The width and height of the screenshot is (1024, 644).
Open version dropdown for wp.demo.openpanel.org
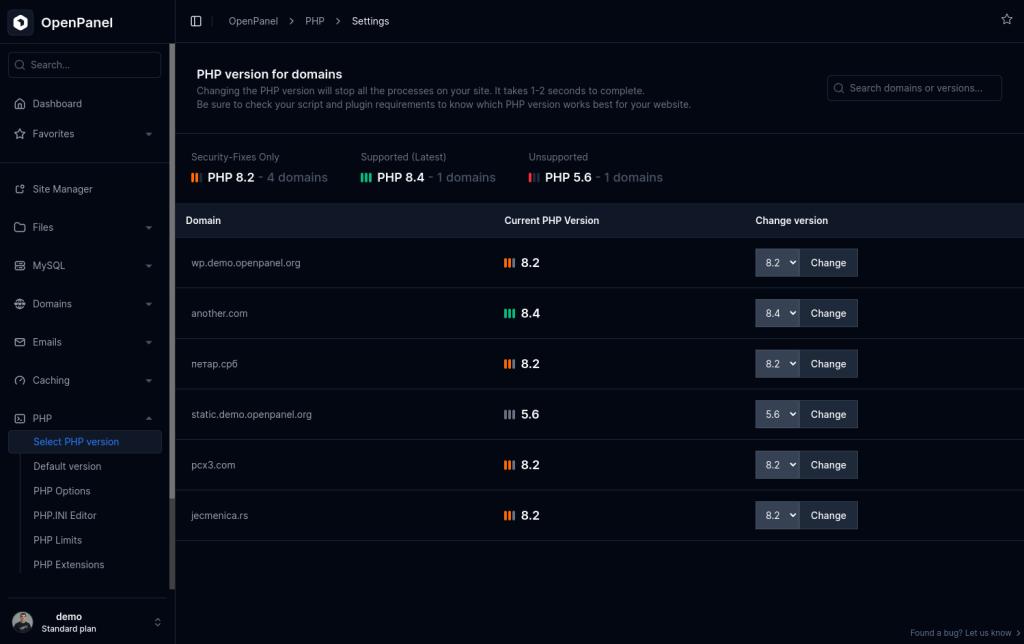[x=777, y=263]
